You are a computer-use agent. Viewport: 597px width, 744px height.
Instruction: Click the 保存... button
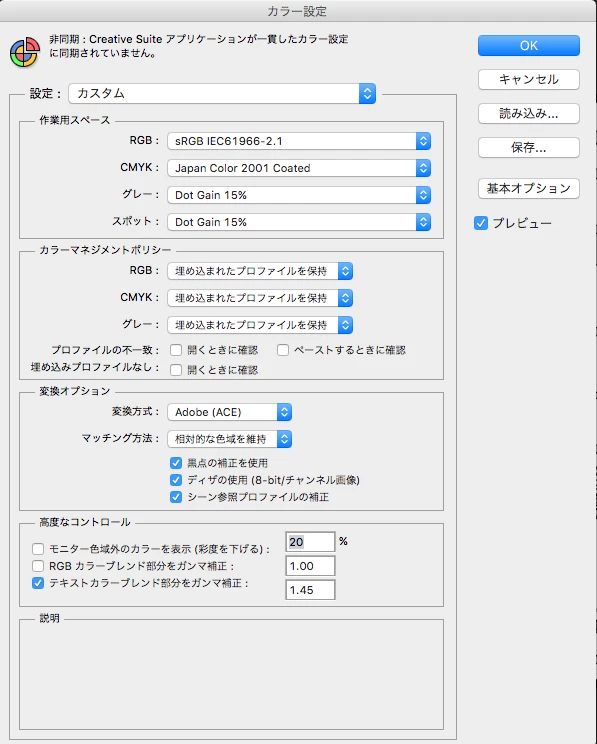[x=529, y=148]
